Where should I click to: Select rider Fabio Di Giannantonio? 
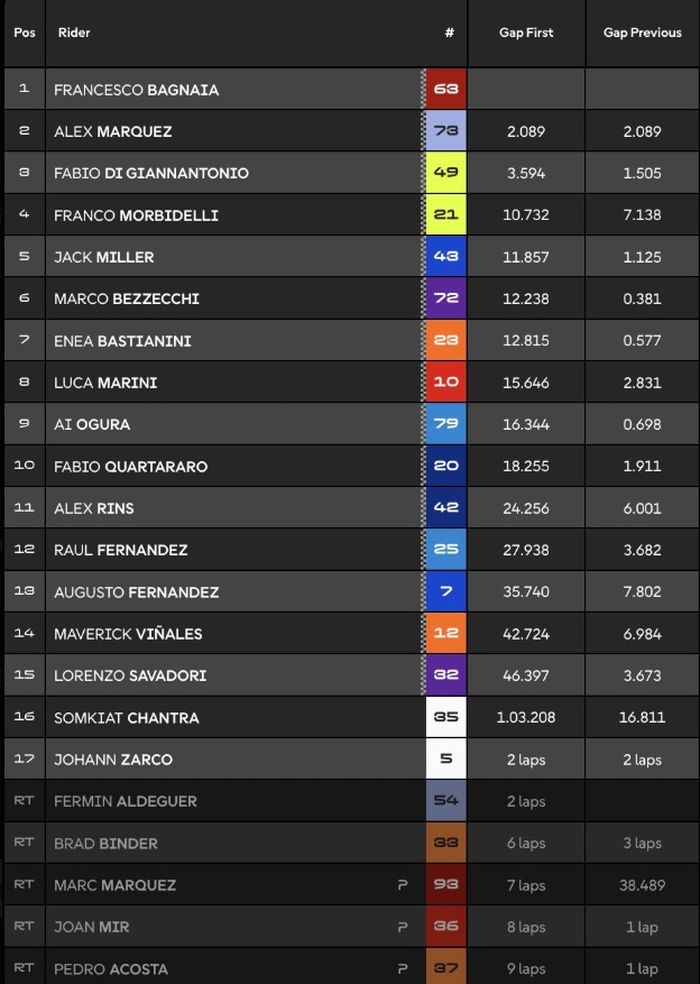[151, 173]
